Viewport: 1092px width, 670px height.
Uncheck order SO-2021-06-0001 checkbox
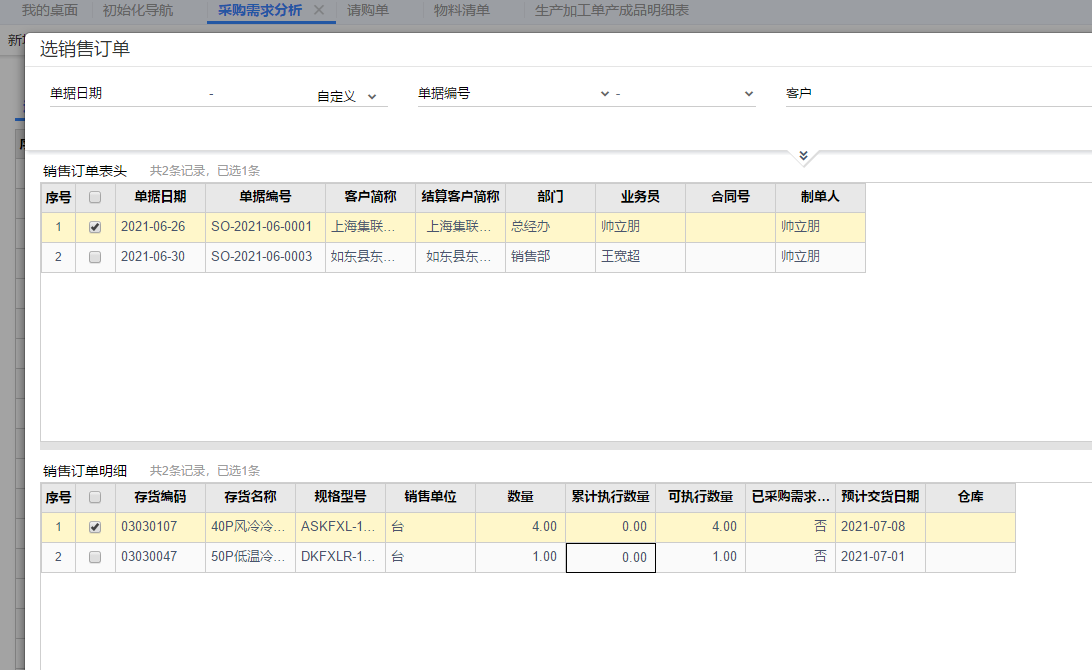(95, 227)
